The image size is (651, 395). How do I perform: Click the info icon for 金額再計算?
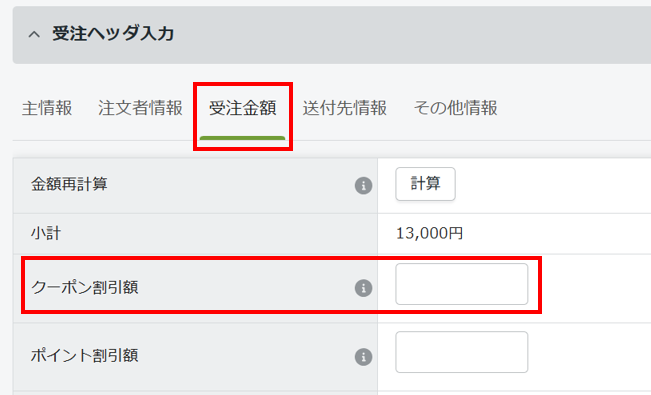click(363, 185)
